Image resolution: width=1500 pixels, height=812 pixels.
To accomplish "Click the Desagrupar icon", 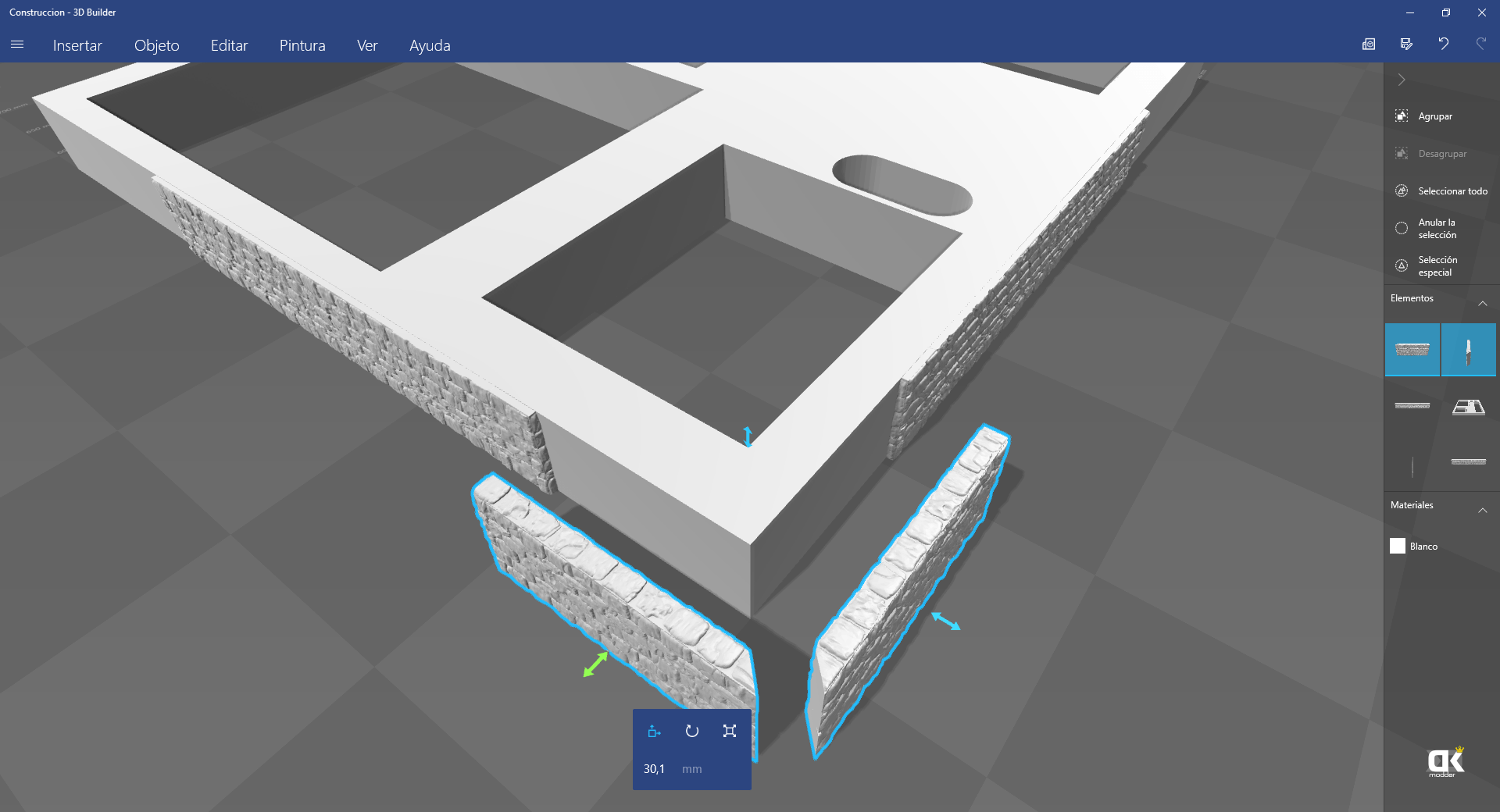I will 1402,154.
